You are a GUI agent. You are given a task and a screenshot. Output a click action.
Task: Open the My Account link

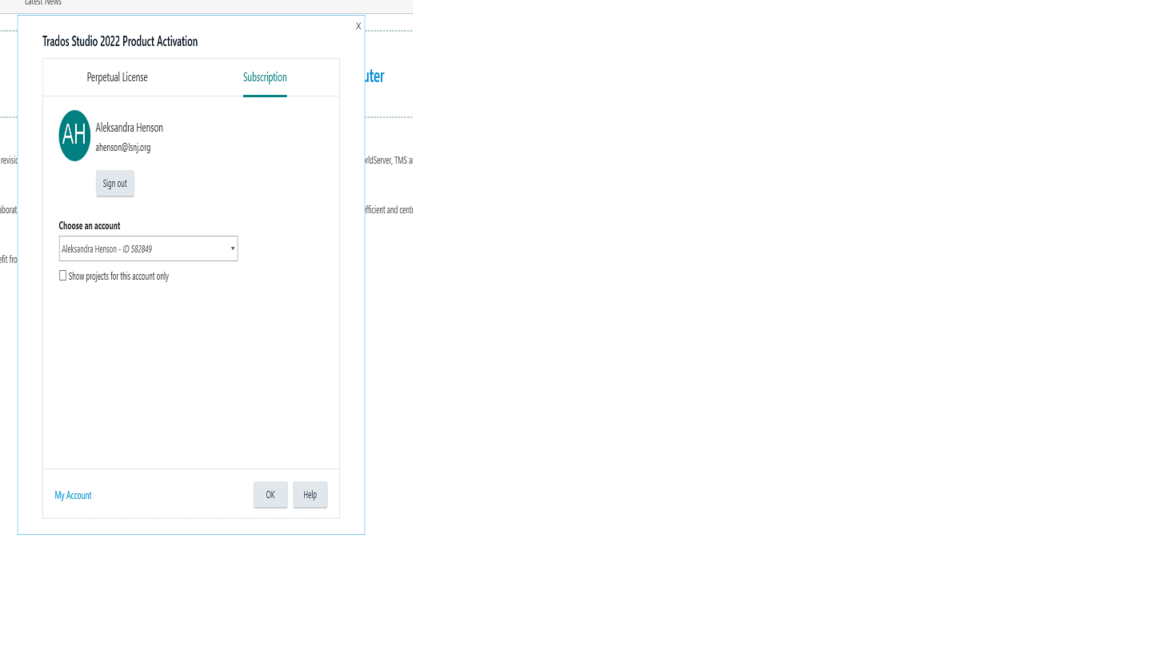point(73,494)
